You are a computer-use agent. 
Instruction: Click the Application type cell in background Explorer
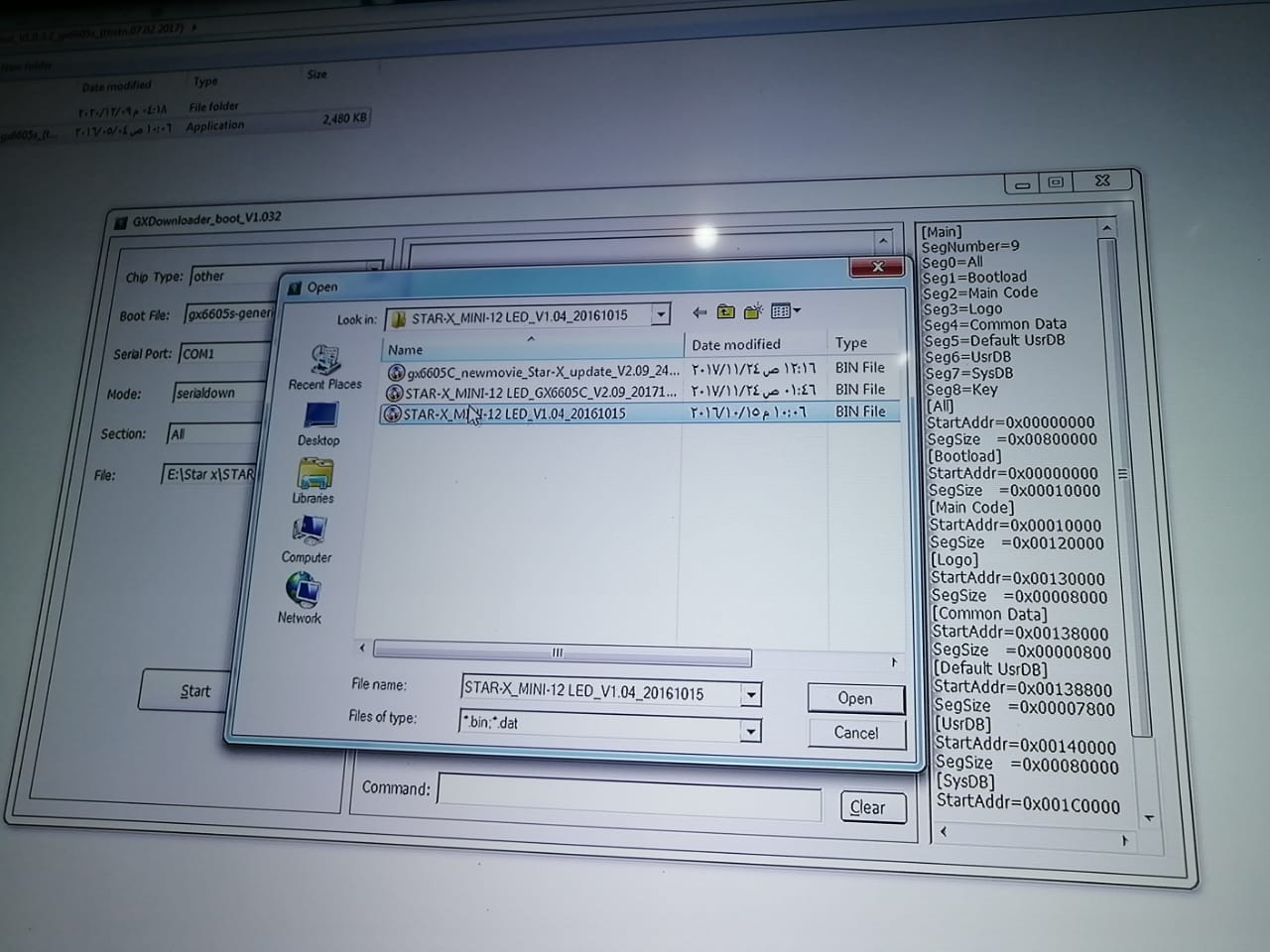(215, 126)
